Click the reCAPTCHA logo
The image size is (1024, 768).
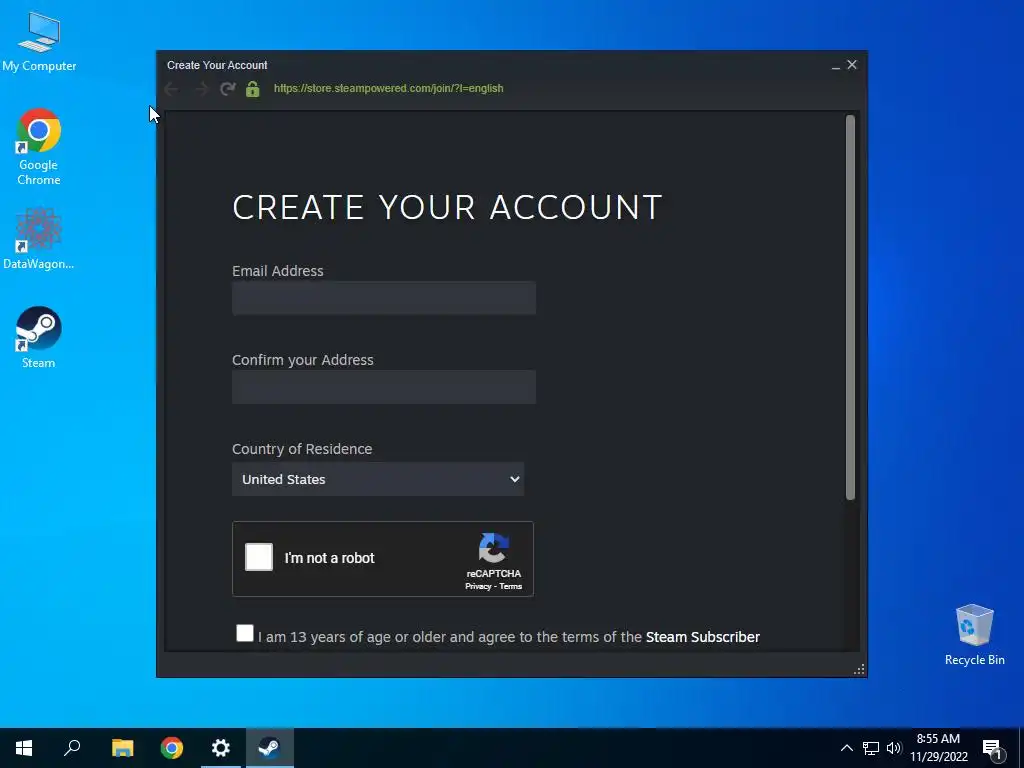tap(494, 548)
